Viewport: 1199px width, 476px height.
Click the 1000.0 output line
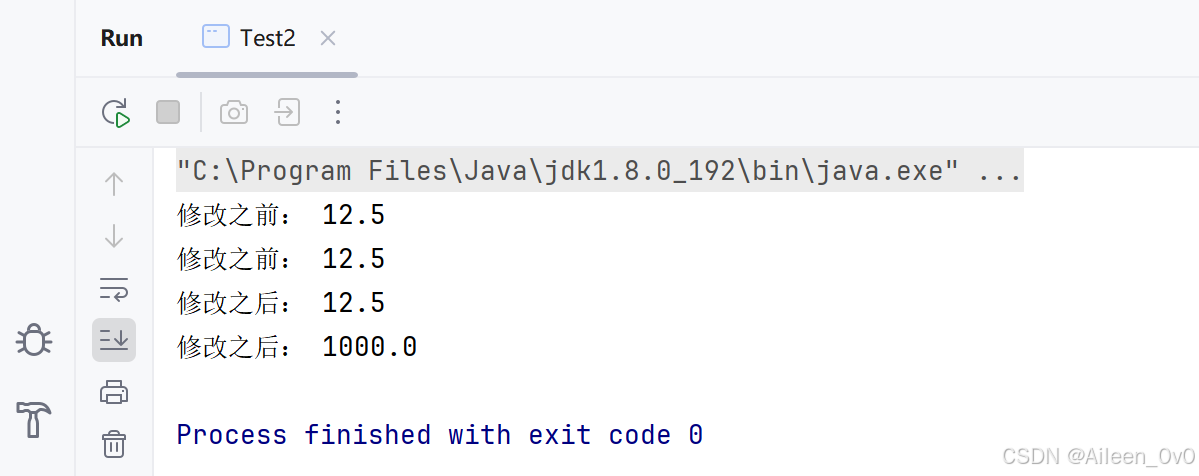point(297,347)
